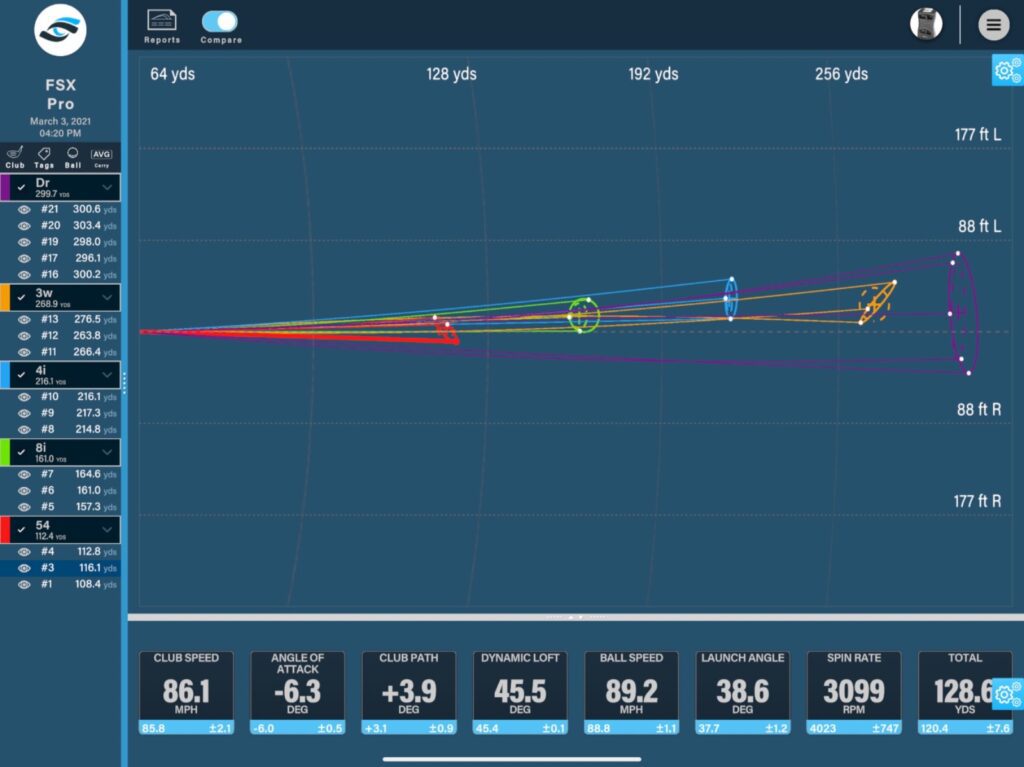Viewport: 1024px width, 767px height.
Task: Open data tiles settings gear icon
Action: (1008, 694)
